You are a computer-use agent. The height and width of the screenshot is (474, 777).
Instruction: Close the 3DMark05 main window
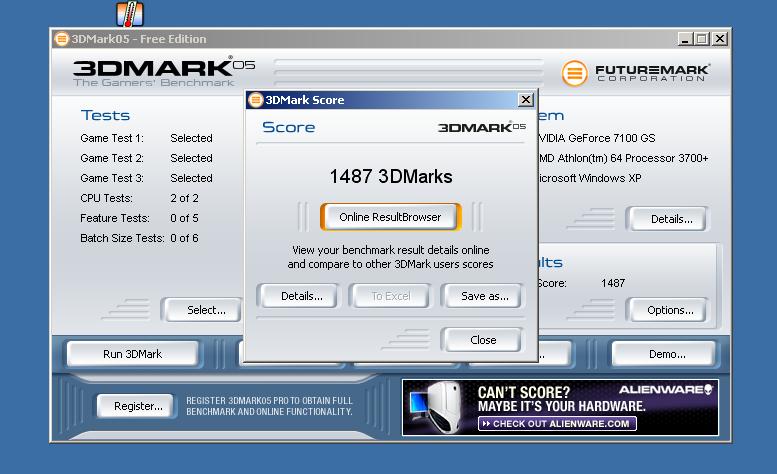pyautogui.click(x=720, y=39)
